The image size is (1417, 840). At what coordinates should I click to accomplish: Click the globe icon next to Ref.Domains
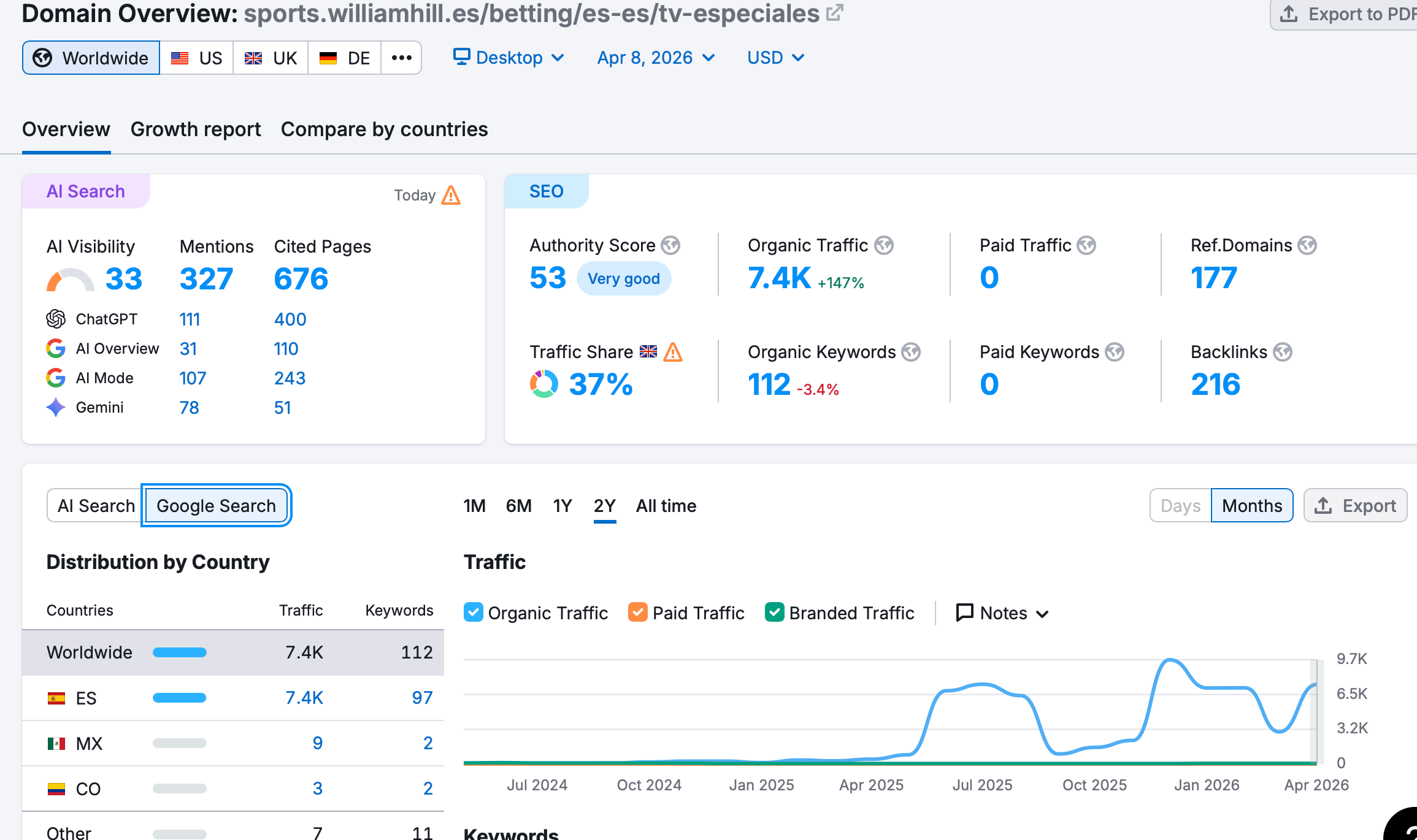pyautogui.click(x=1307, y=245)
